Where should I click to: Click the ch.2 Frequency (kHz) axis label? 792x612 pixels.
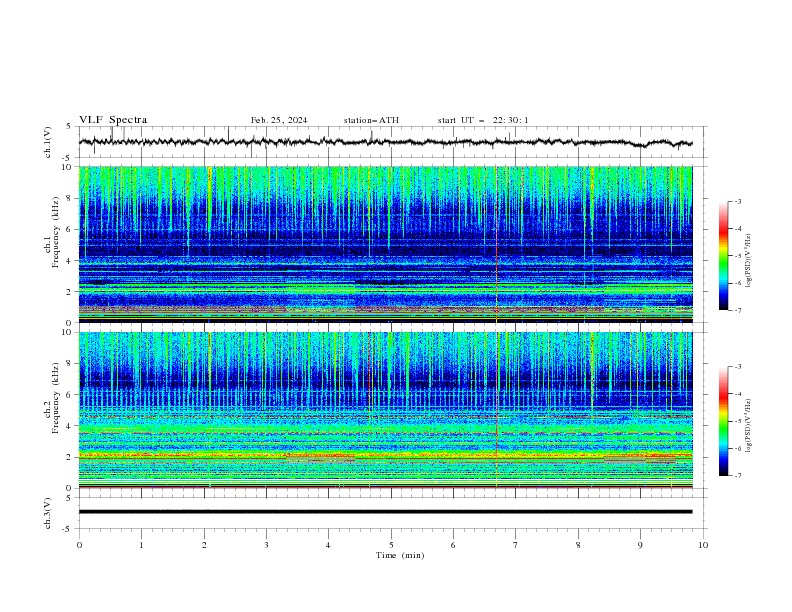[x=52, y=398]
